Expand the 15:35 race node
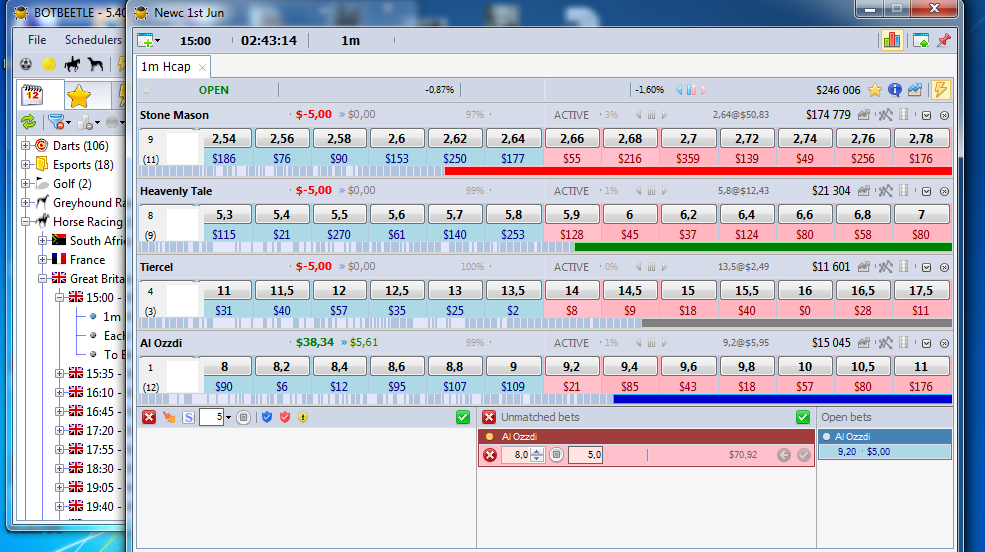Image resolution: width=985 pixels, height=552 pixels. click(59, 374)
